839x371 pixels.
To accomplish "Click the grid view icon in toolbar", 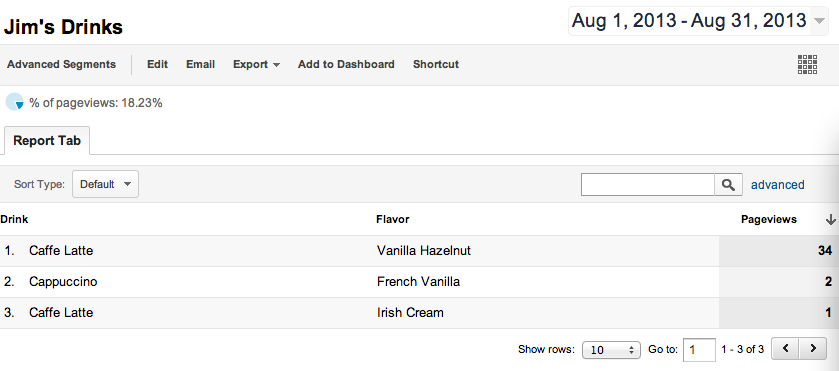I will point(807,64).
